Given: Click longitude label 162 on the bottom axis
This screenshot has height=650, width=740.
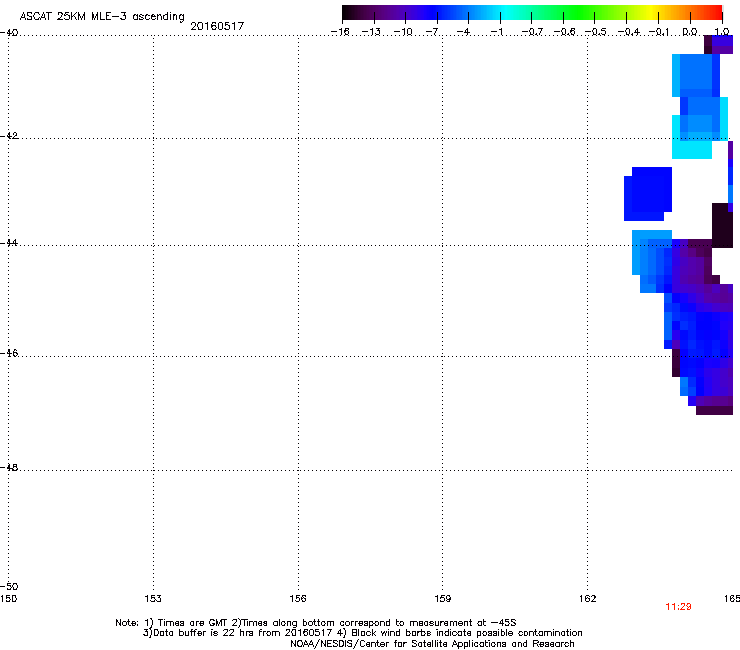Looking at the screenshot, I should (588, 599).
